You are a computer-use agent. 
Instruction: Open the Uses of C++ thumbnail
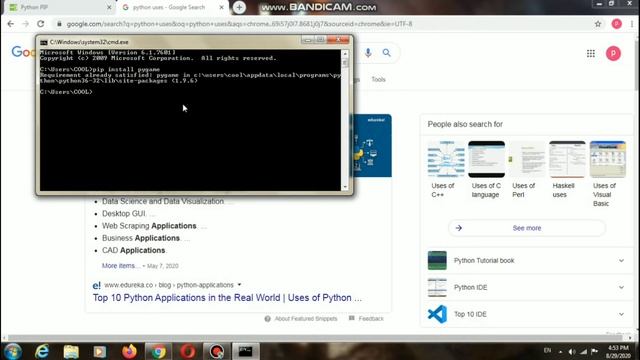[446, 159]
